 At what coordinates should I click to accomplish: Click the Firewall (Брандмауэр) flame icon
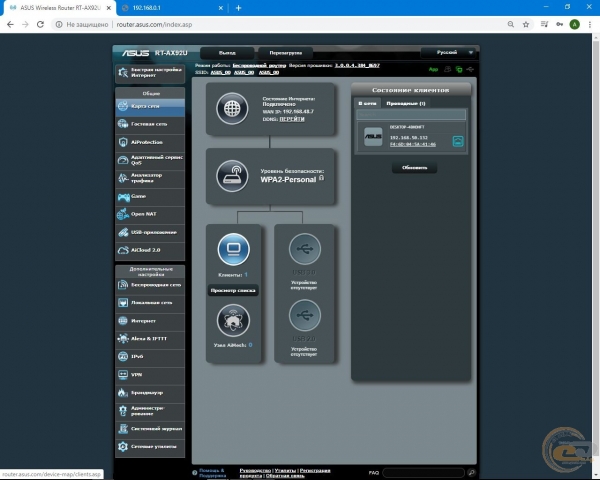click(123, 393)
